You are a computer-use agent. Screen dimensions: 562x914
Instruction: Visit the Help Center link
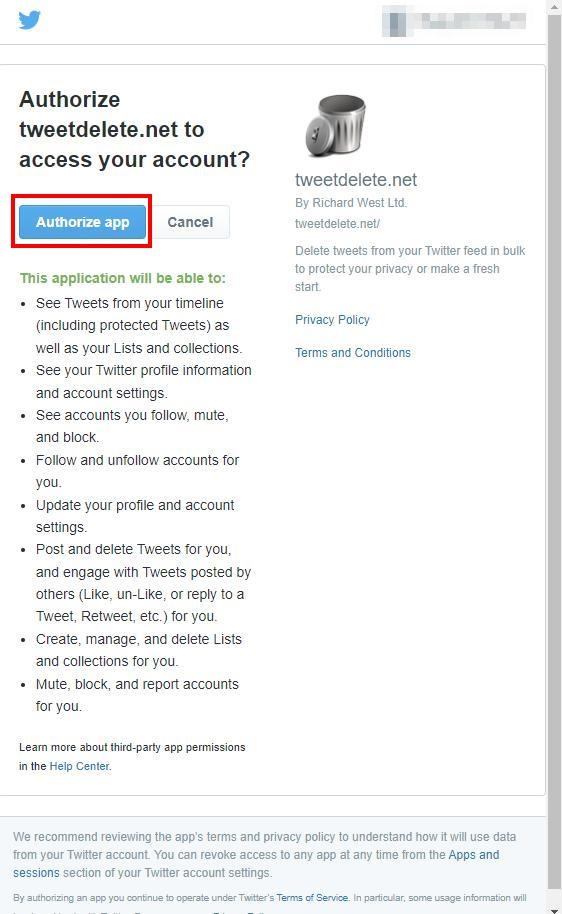click(79, 766)
